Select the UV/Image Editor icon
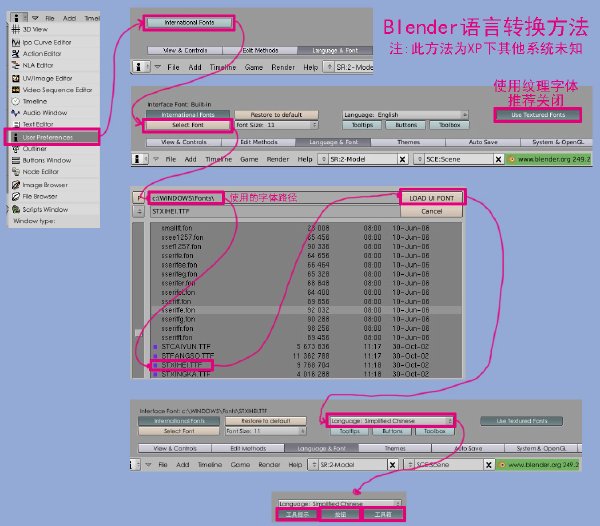Image resolution: width=600 pixels, height=526 pixels. coord(16,78)
